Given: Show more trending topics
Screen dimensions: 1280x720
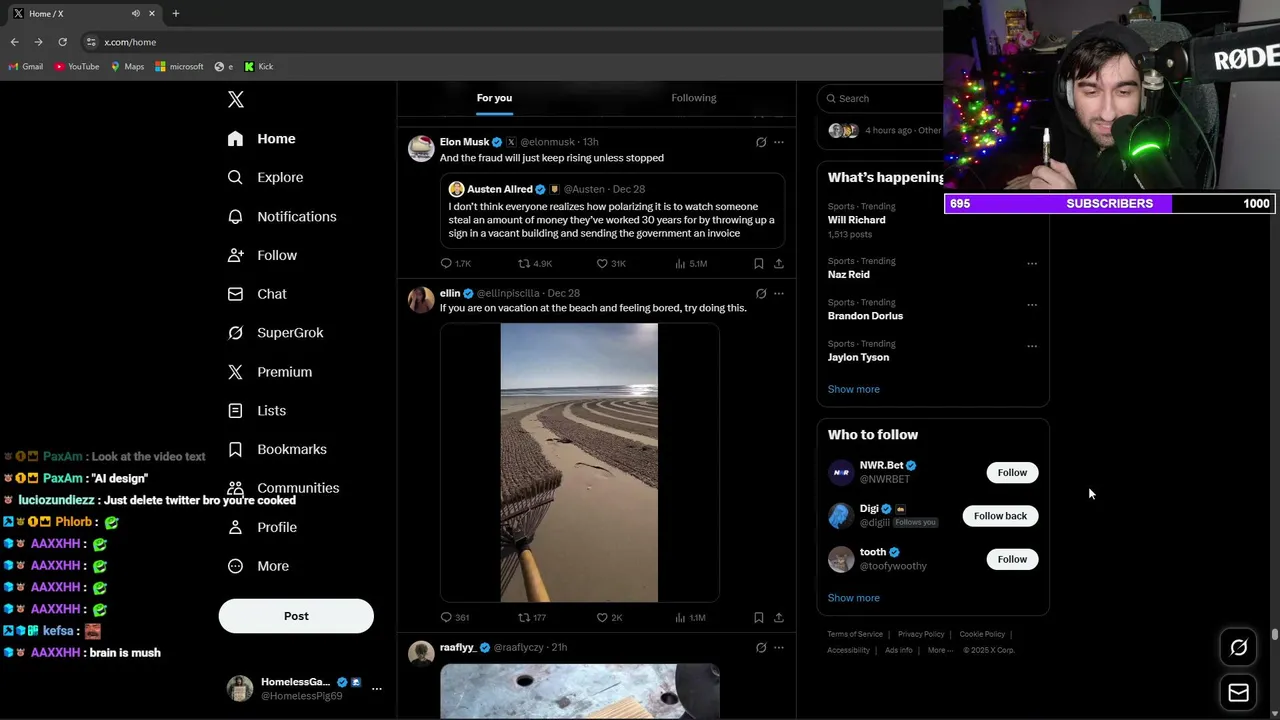Looking at the screenshot, I should click(x=853, y=389).
